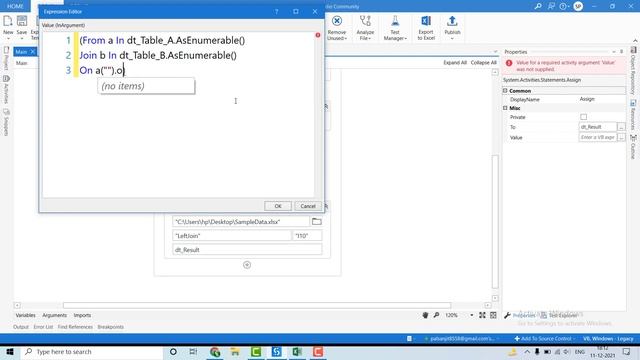Click OK in Expression Editor
The width and height of the screenshot is (640, 360).
(278, 206)
